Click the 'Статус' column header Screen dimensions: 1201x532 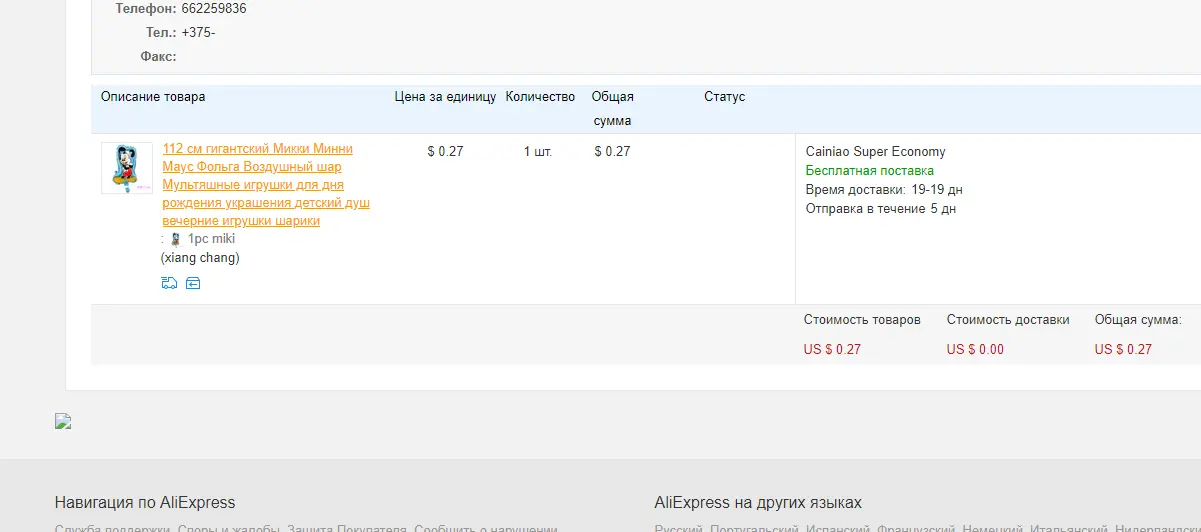coord(725,97)
